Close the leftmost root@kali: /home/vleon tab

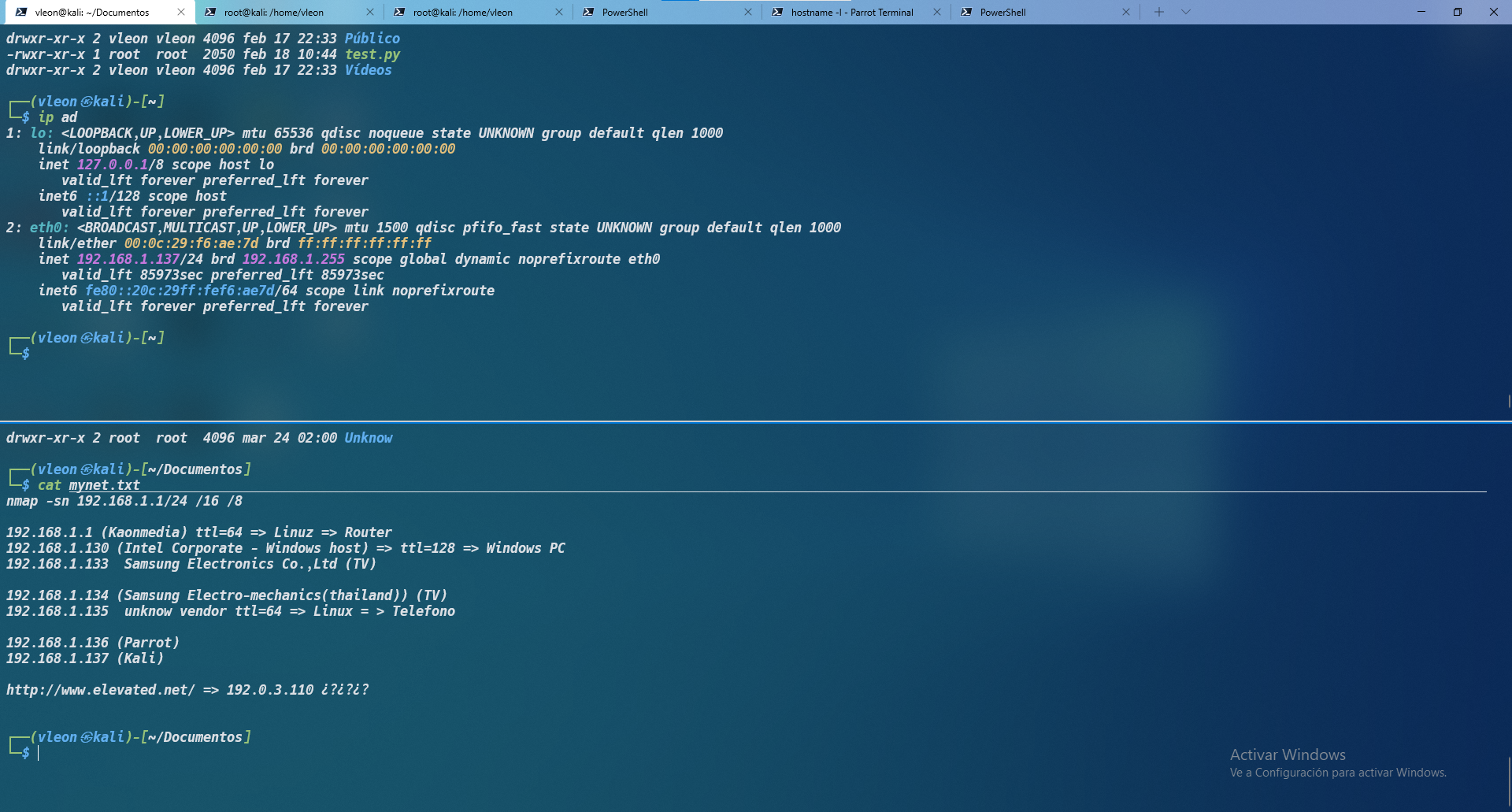click(370, 13)
